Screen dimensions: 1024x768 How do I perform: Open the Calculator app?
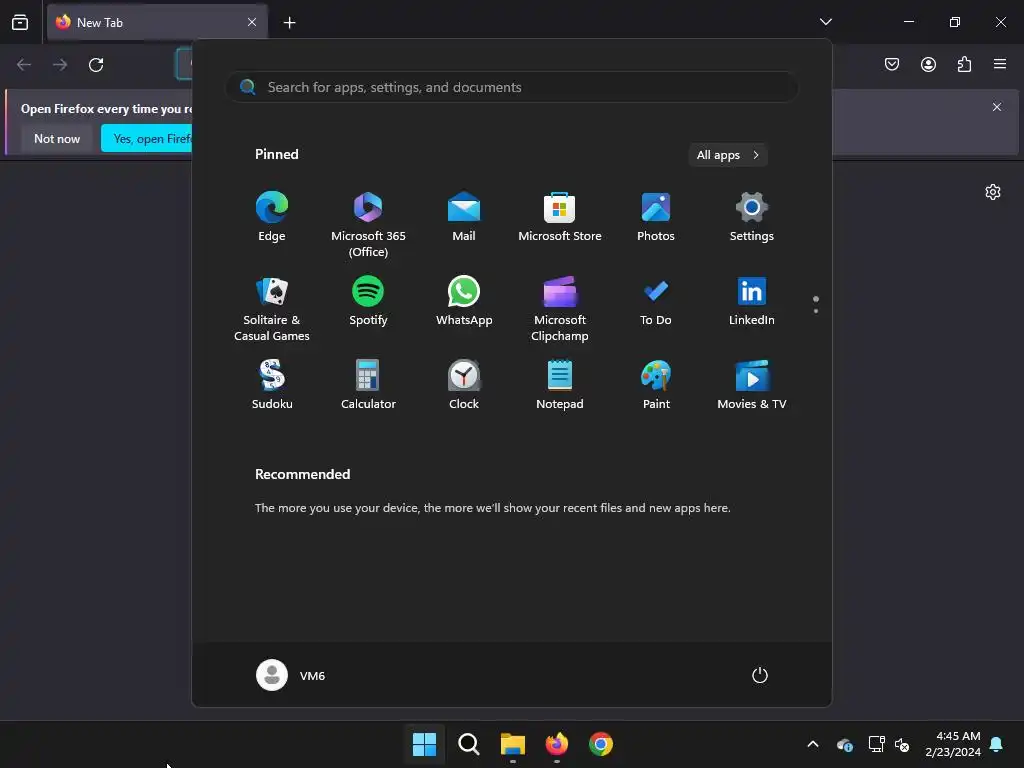(368, 385)
